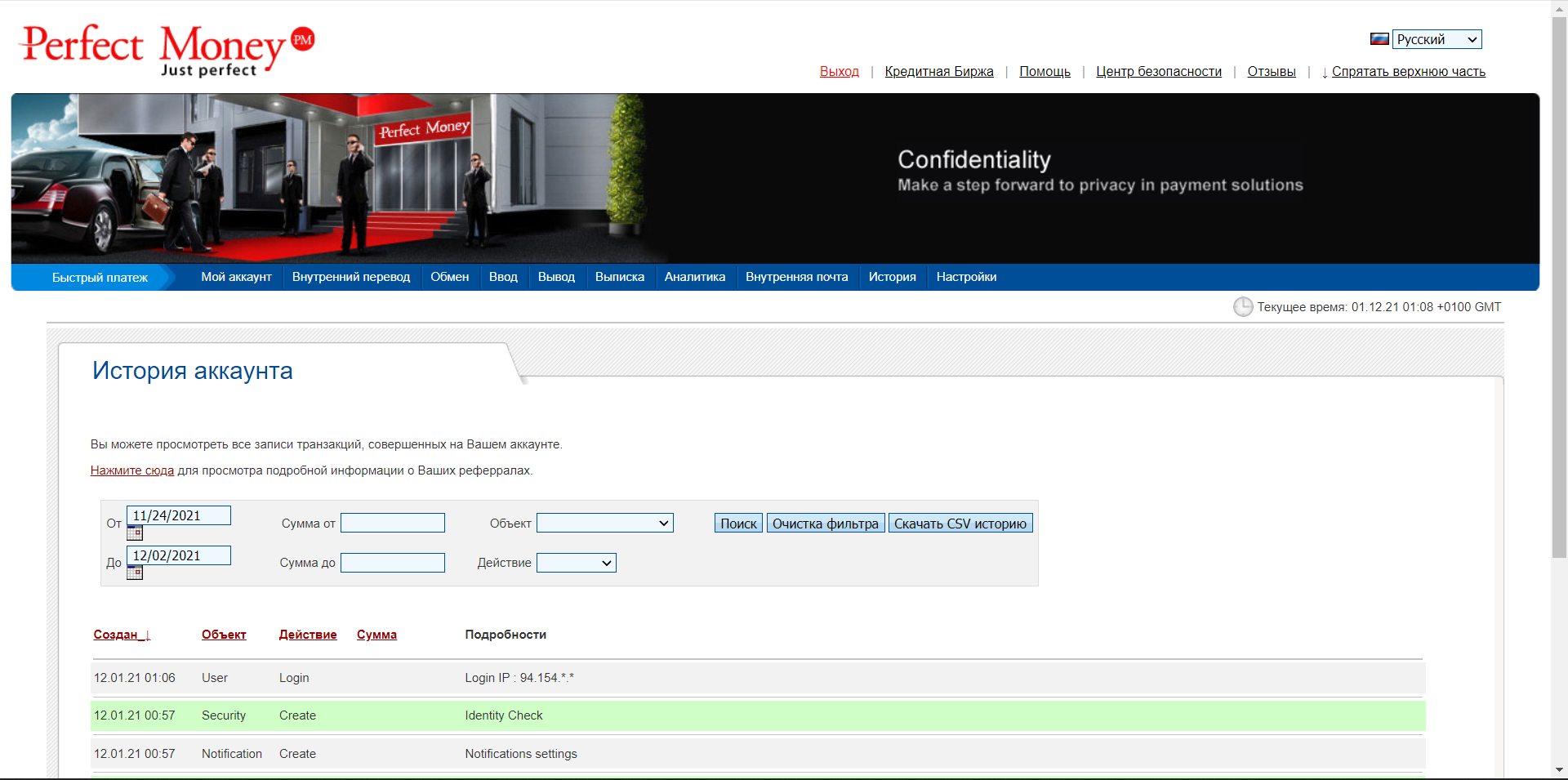Open the Отзывы link

click(1272, 72)
